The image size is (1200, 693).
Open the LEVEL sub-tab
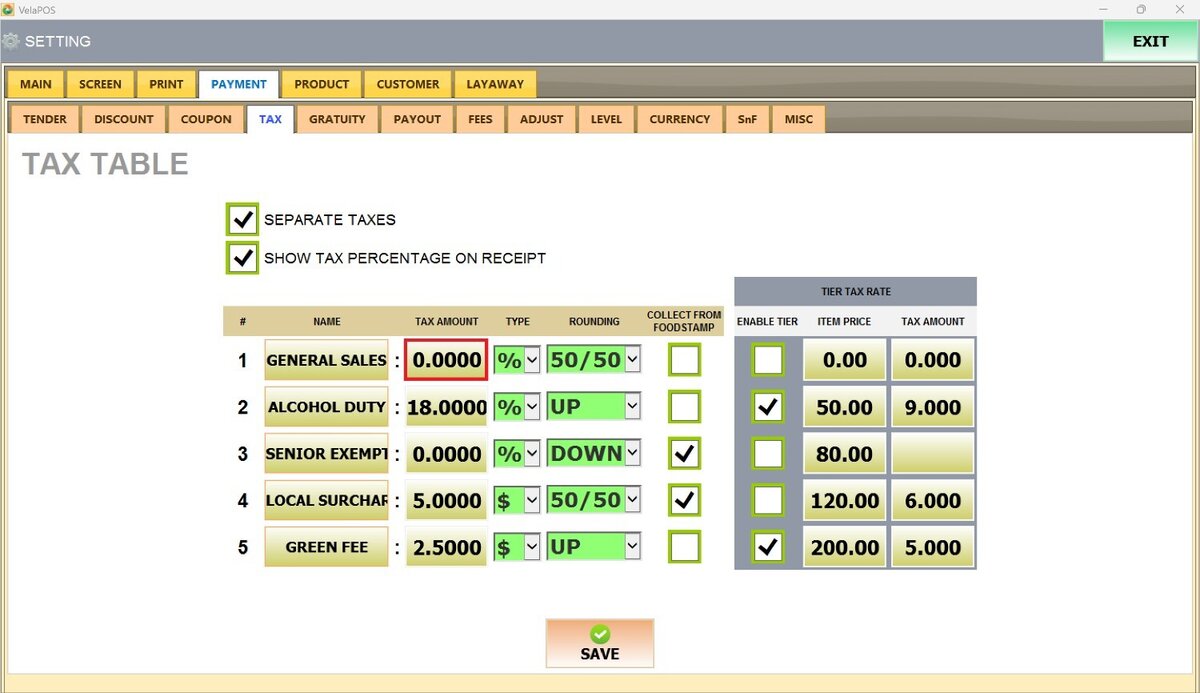coord(606,119)
